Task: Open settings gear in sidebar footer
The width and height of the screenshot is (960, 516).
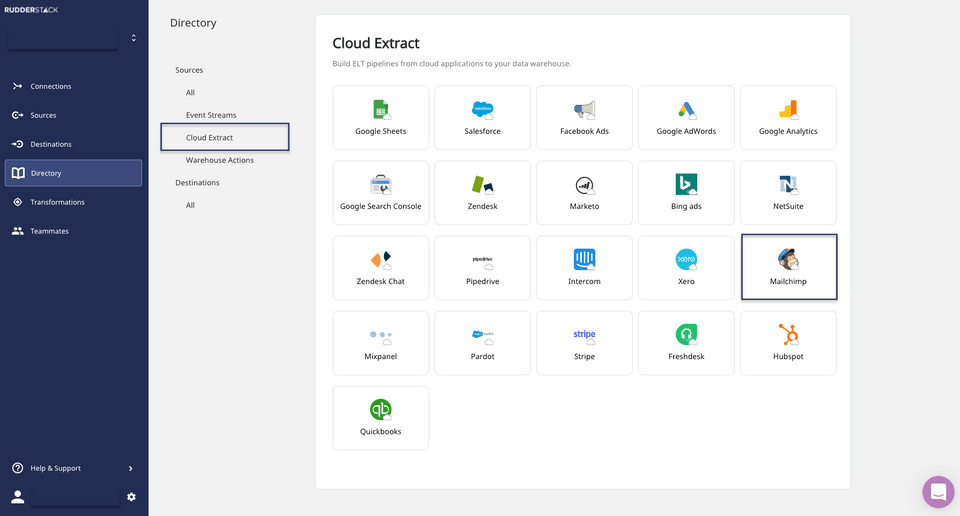Action: click(131, 497)
